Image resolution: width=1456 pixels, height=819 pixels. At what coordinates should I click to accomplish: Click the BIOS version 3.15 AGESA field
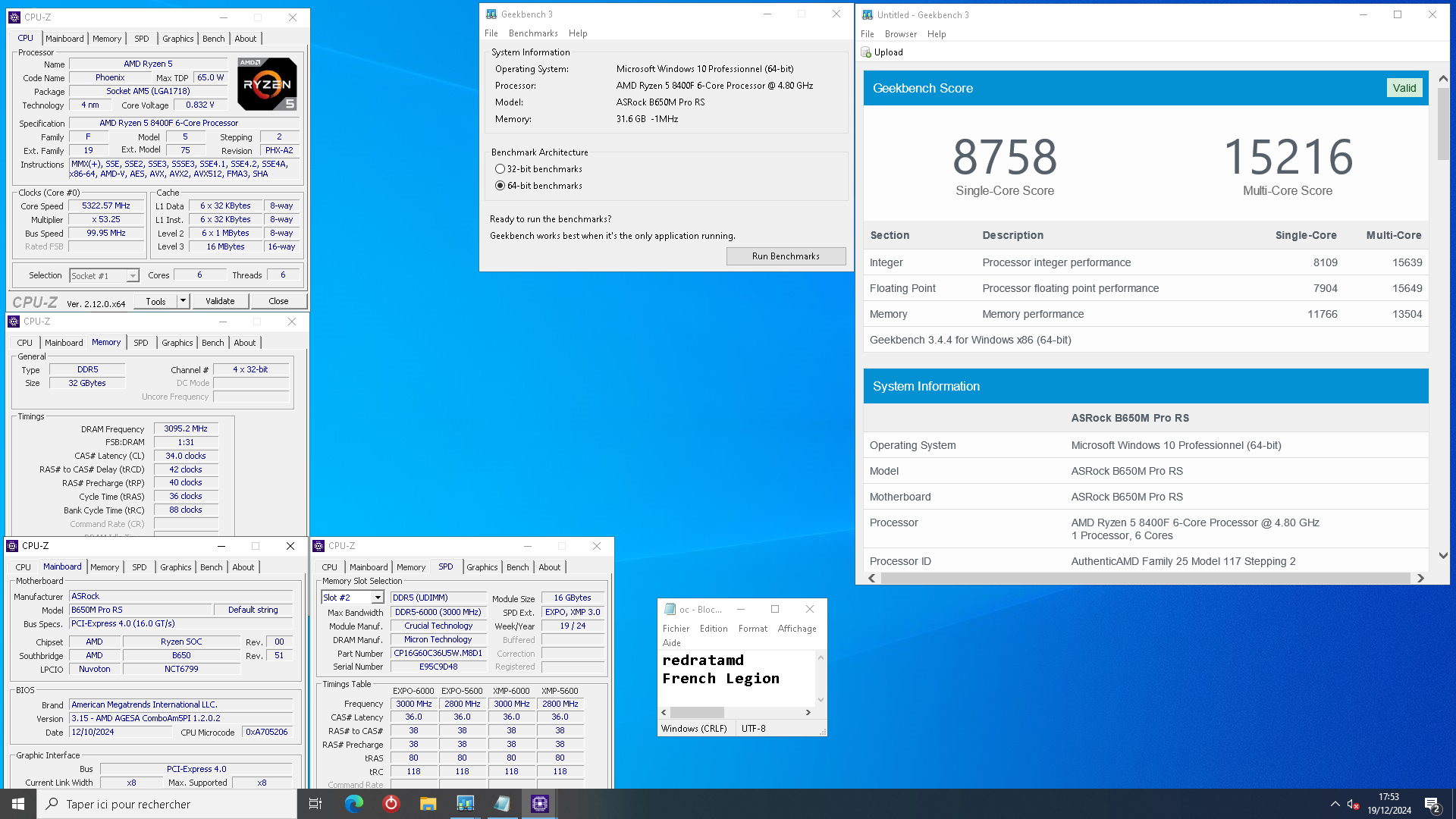[x=180, y=718]
